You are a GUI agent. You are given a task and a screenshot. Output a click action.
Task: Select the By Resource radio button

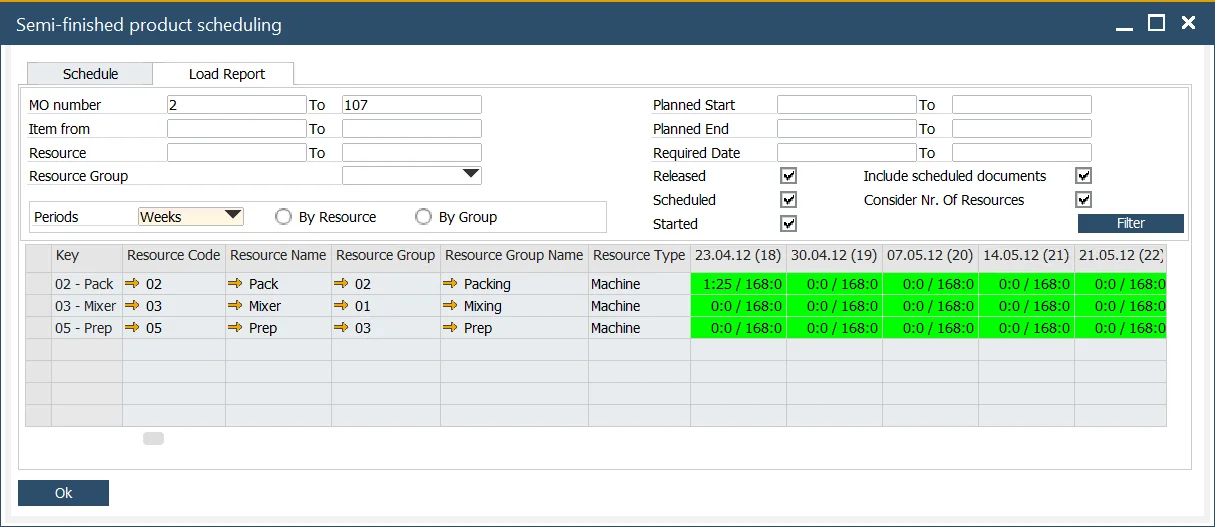pyautogui.click(x=283, y=217)
